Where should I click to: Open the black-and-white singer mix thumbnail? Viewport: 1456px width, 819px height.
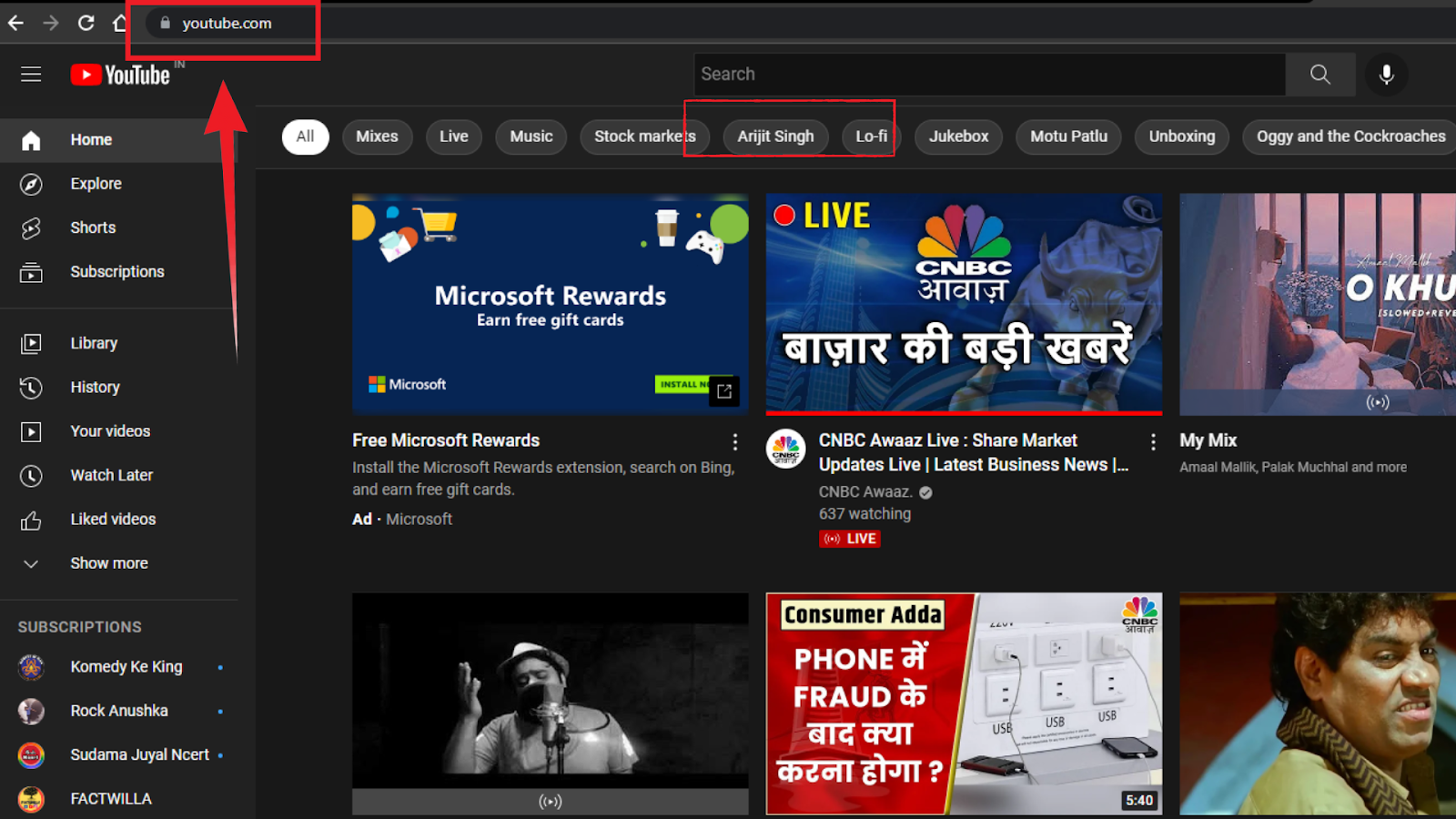[551, 703]
